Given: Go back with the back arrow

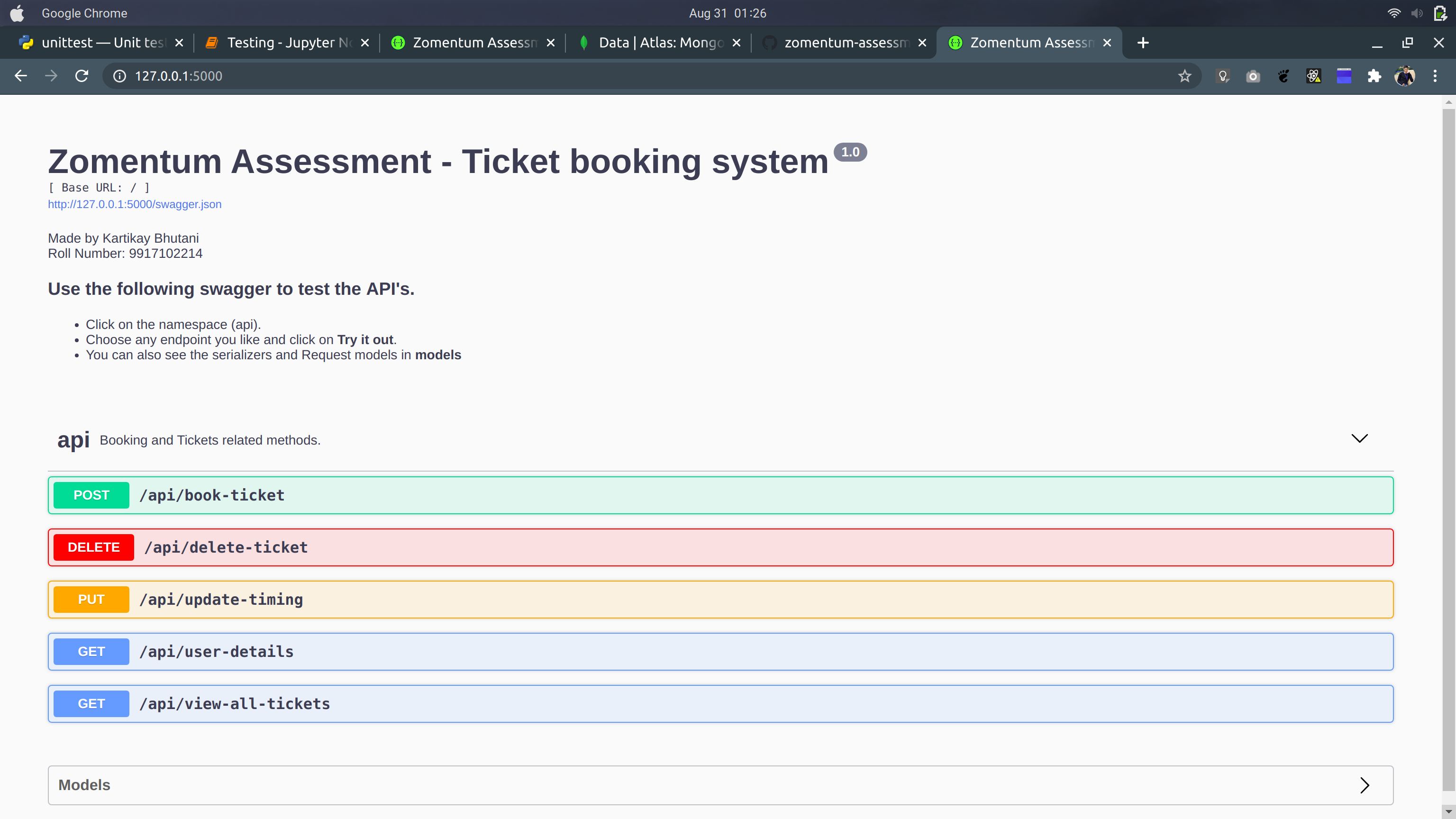Looking at the screenshot, I should pos(21,76).
